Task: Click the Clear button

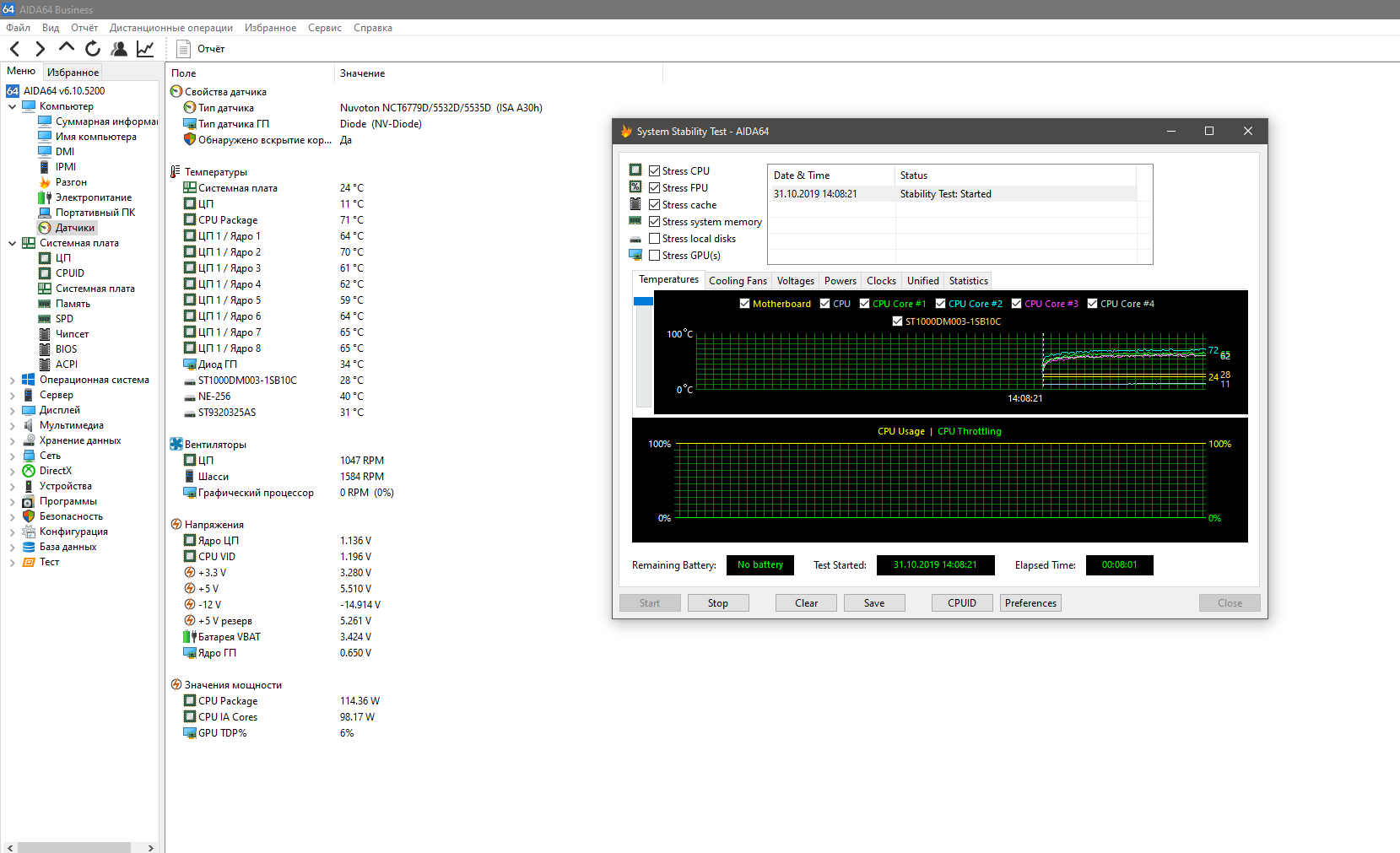Action: click(x=806, y=603)
